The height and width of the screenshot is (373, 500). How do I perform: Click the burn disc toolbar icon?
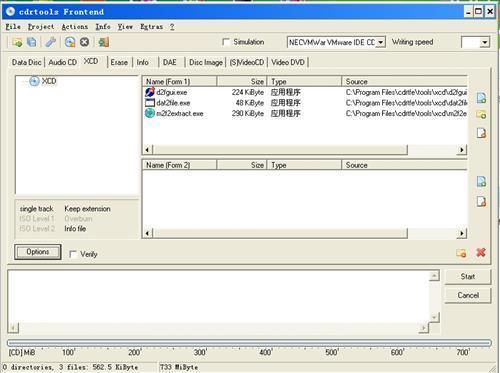point(70,42)
